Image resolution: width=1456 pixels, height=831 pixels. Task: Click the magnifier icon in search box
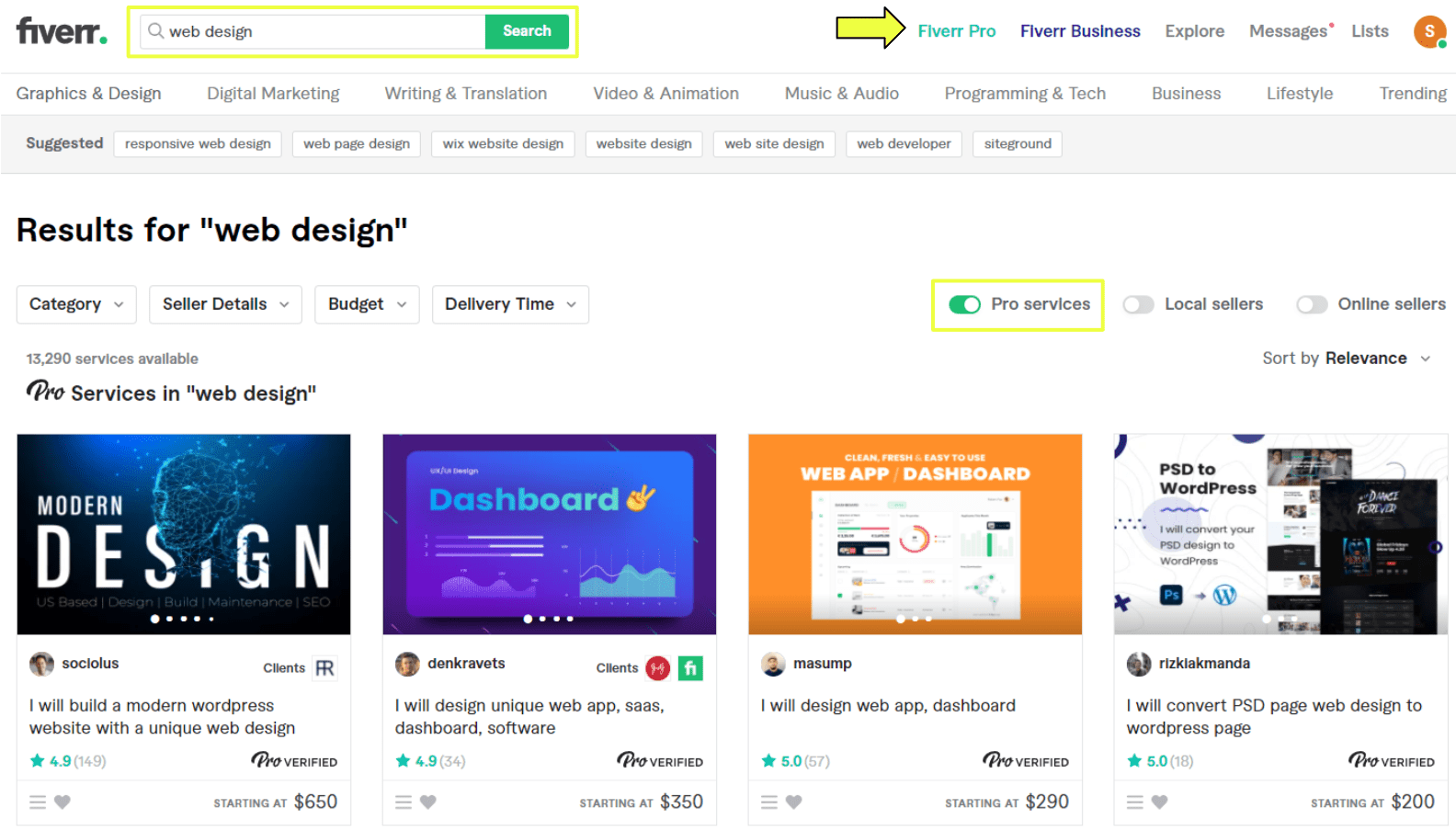coord(156,31)
